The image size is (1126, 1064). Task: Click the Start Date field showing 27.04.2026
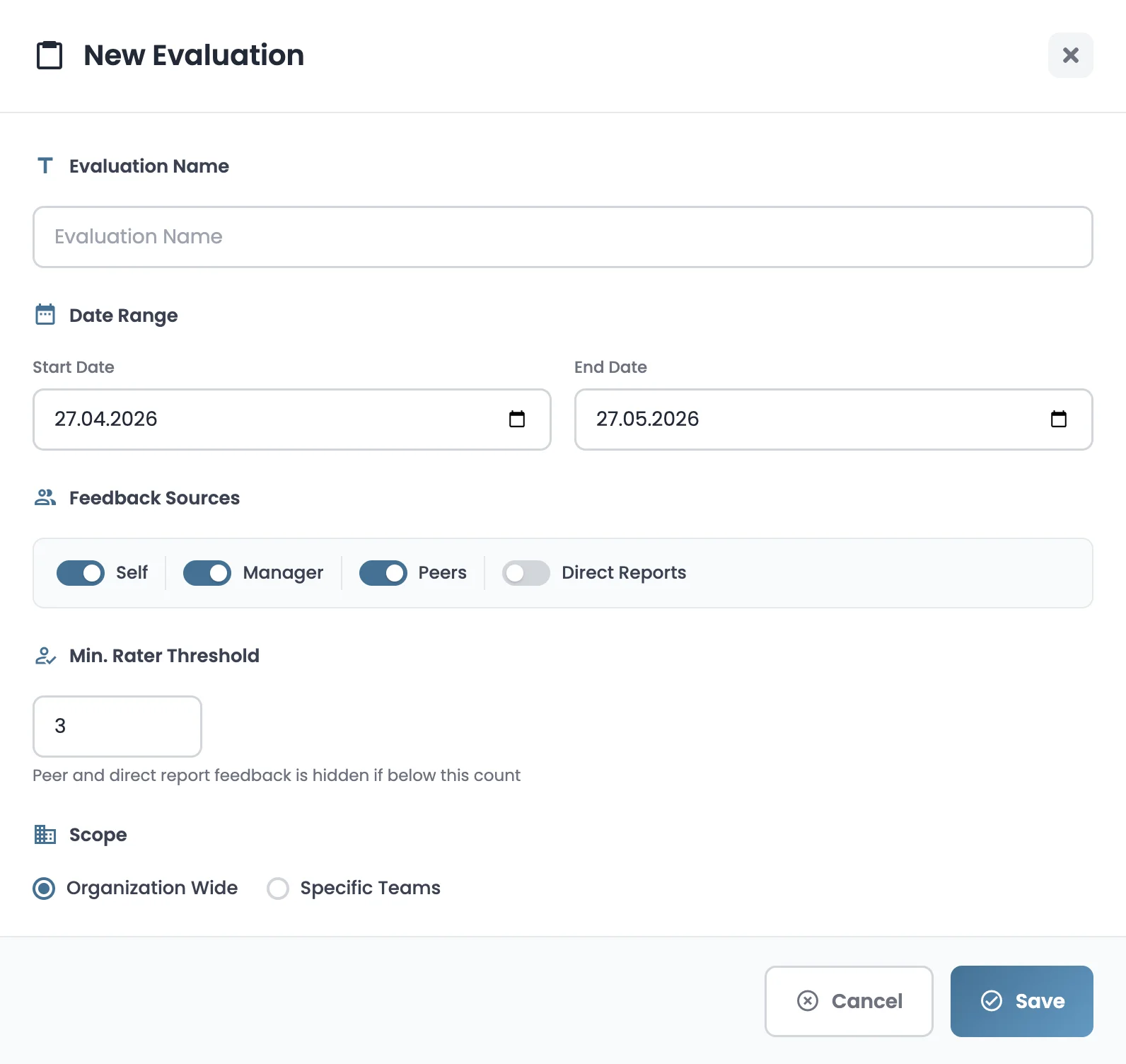pyautogui.click(x=269, y=420)
